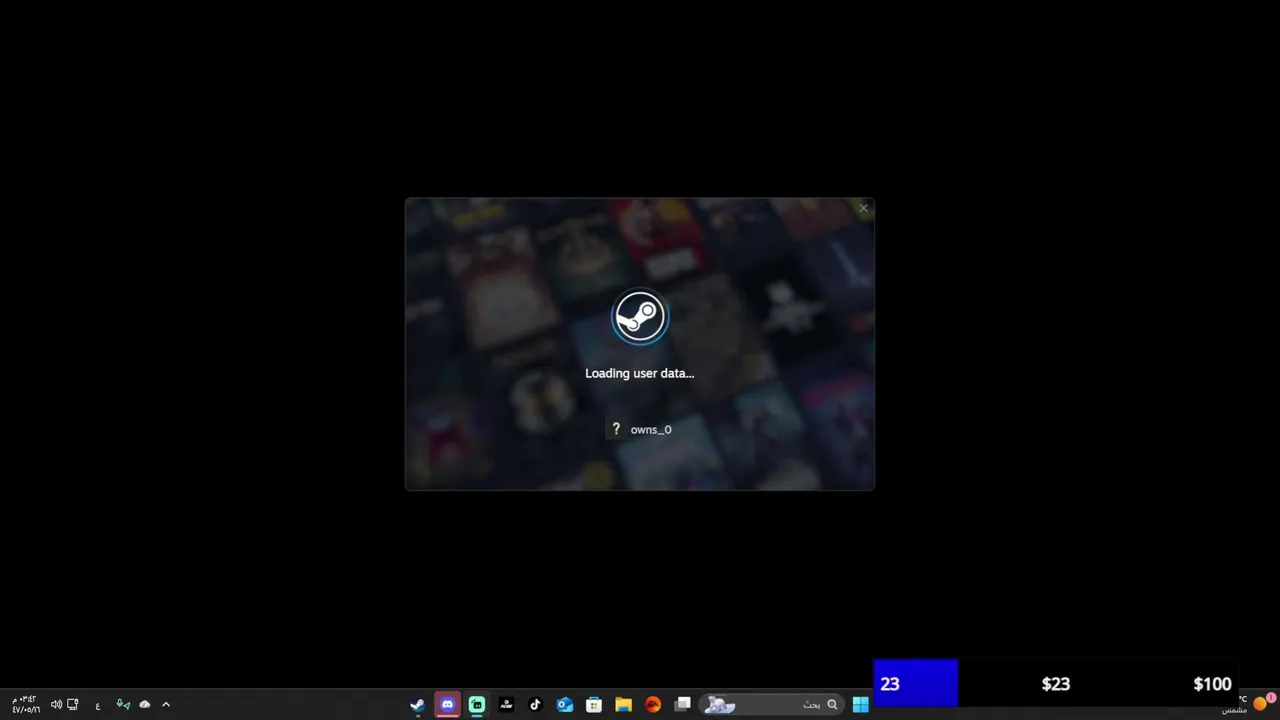
Task: Click the $100 overlay goal amount
Action: pyautogui.click(x=1212, y=684)
